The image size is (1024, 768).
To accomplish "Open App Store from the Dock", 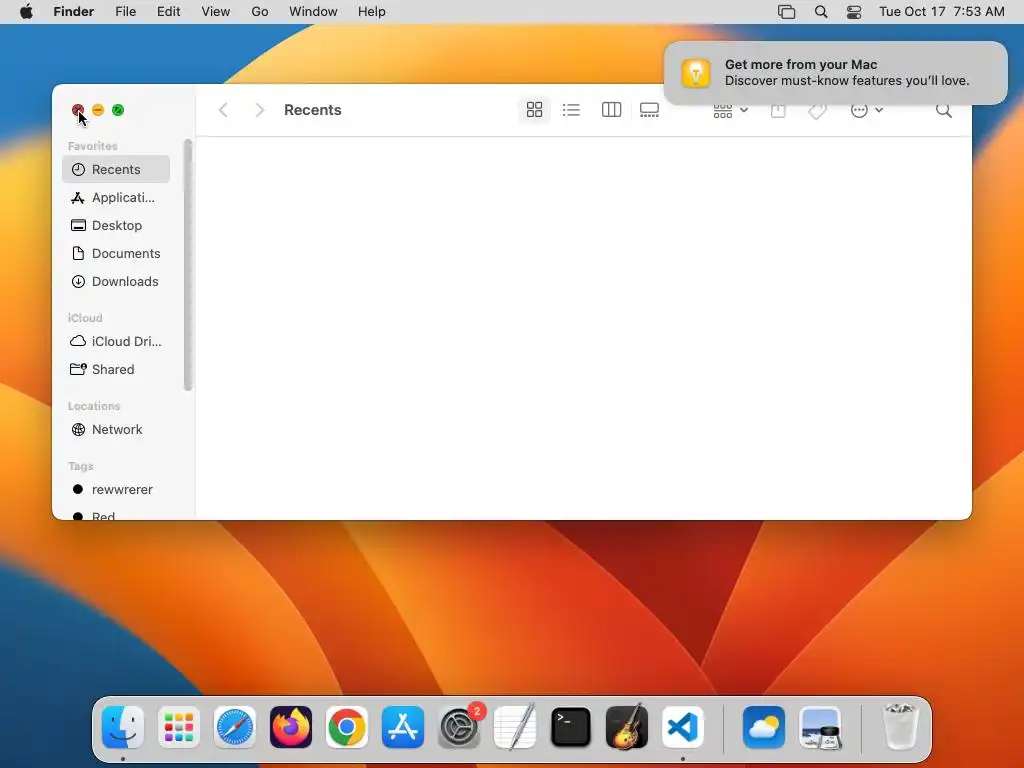I will coord(403,727).
